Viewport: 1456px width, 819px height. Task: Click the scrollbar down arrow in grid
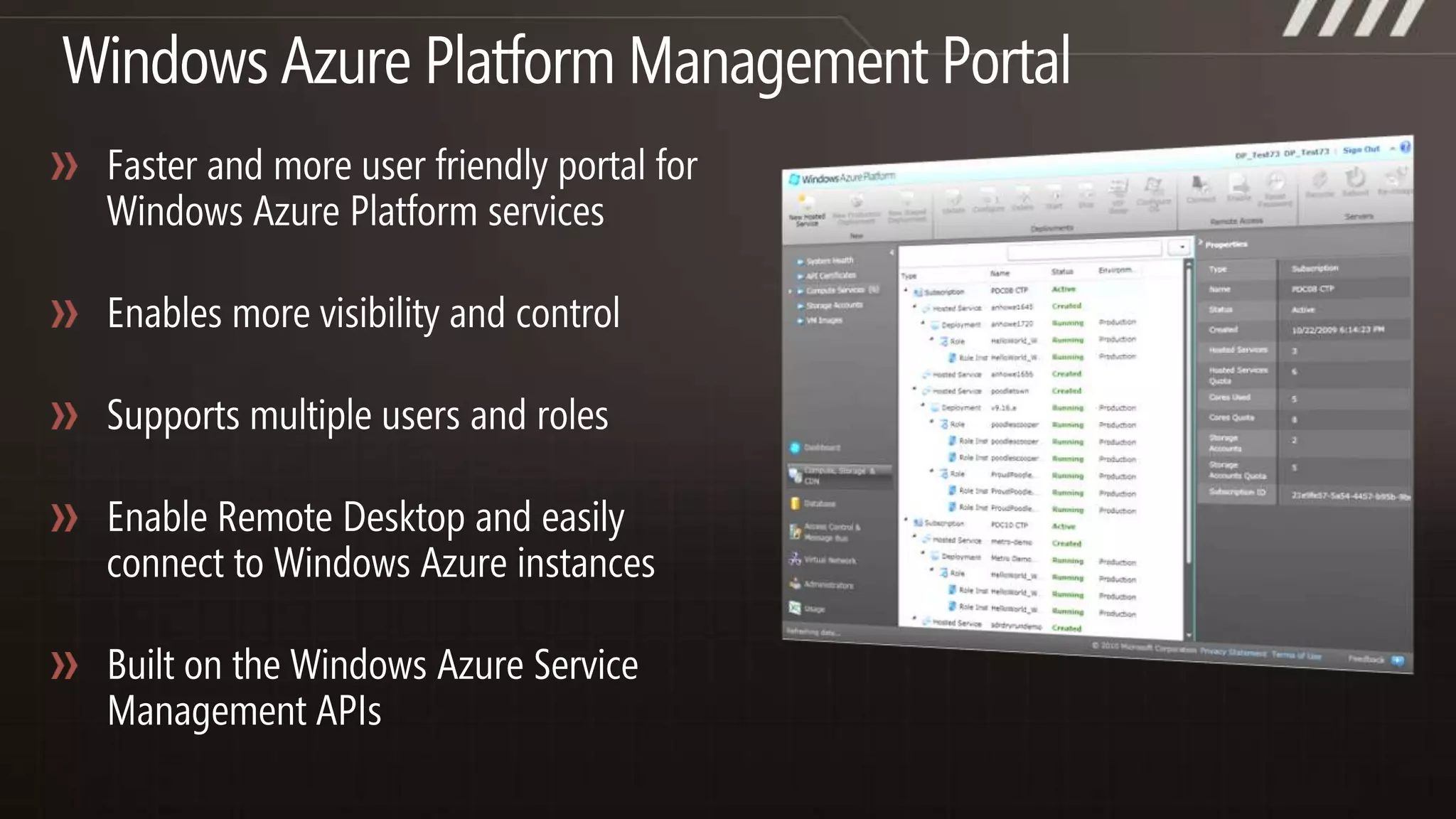[1189, 635]
